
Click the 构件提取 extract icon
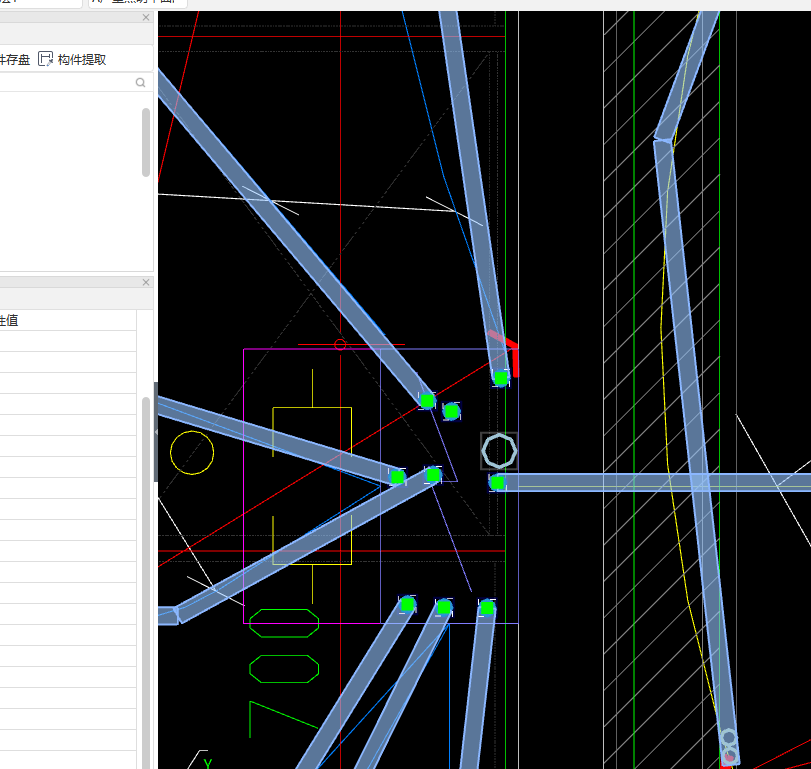coord(46,59)
